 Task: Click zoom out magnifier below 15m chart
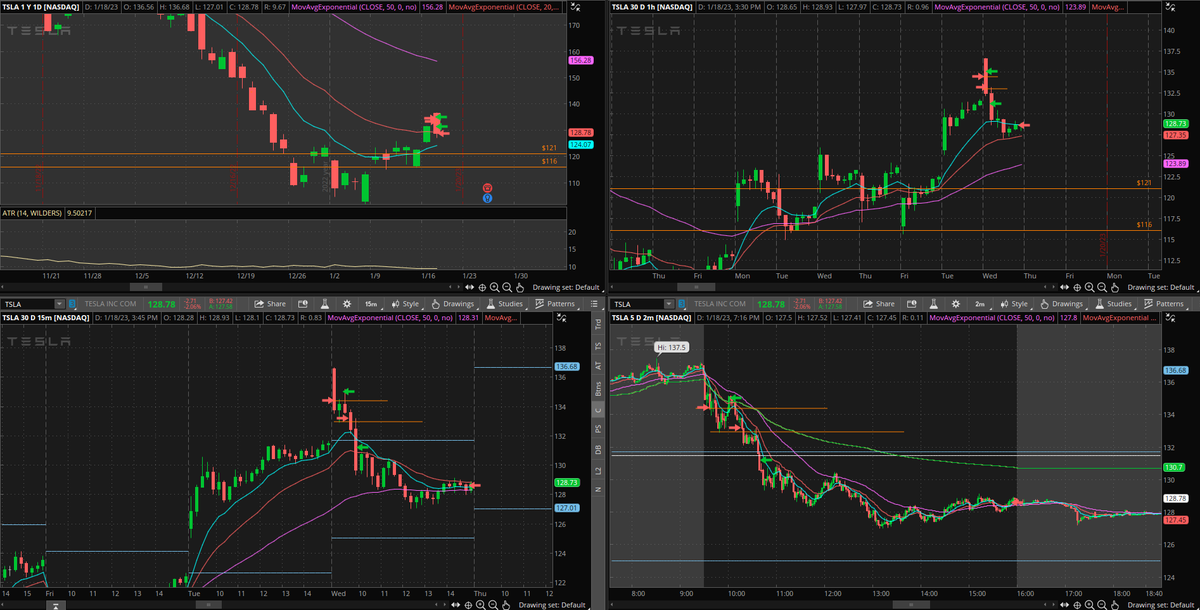tap(493, 604)
